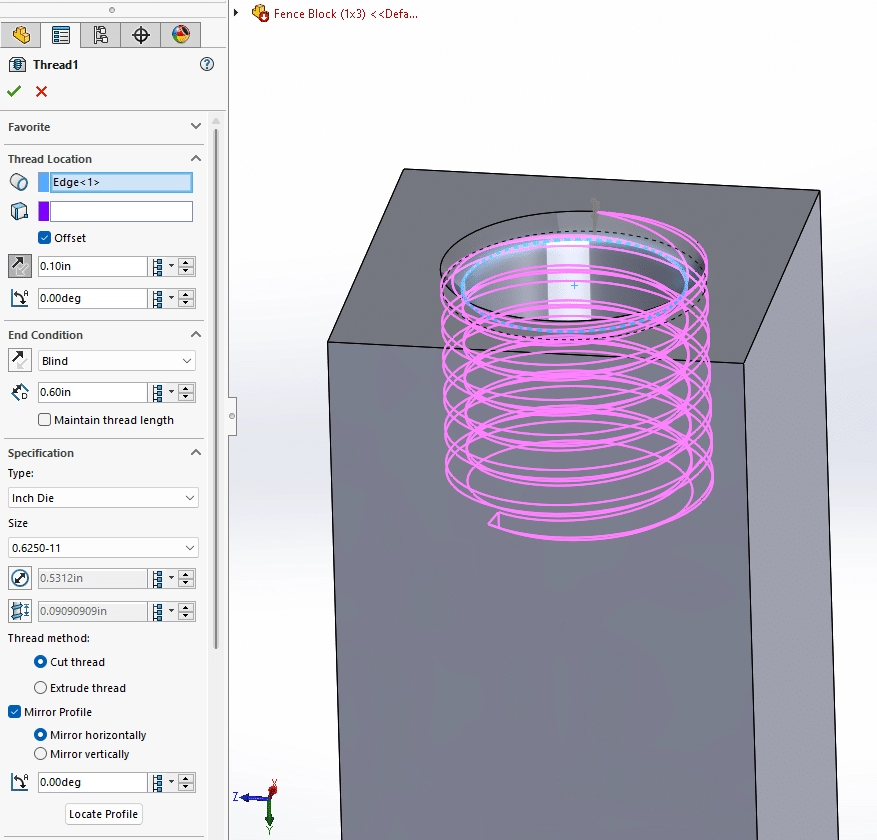Viewport: 877px width, 840px height.
Task: Switch to the FeatureManager design tree tab
Action: coord(18,34)
